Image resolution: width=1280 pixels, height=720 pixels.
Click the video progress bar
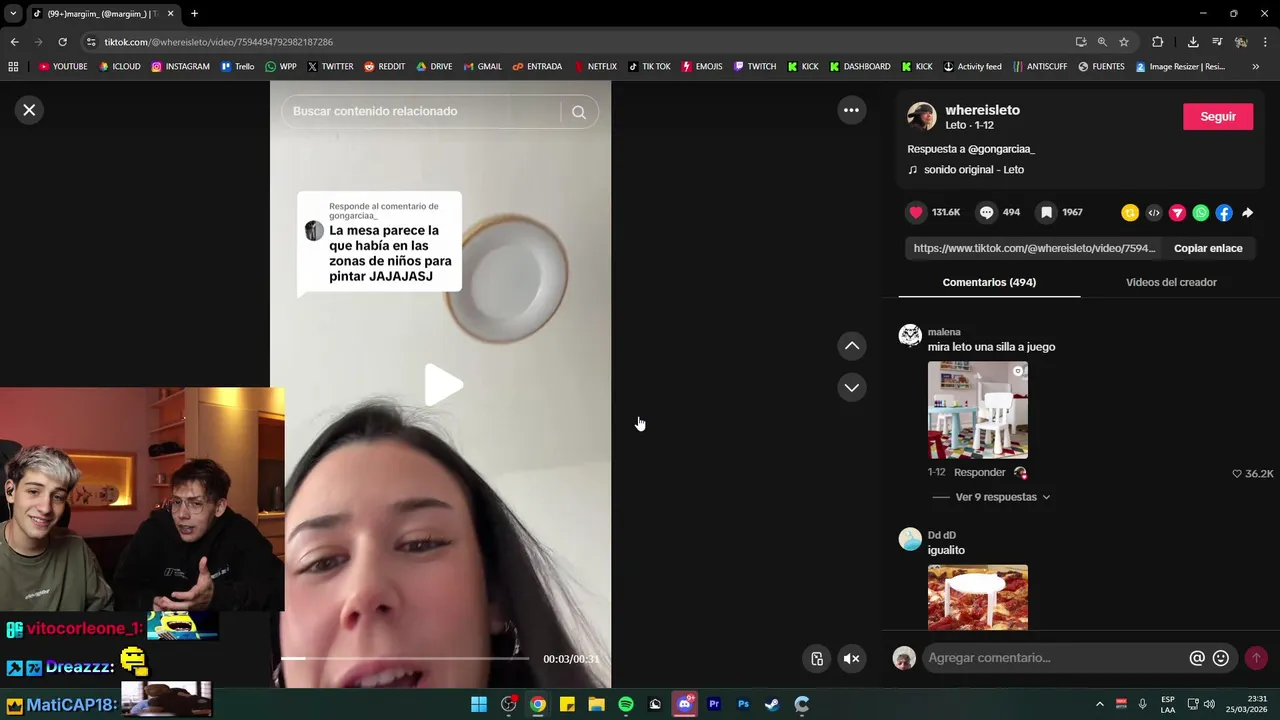click(404, 658)
